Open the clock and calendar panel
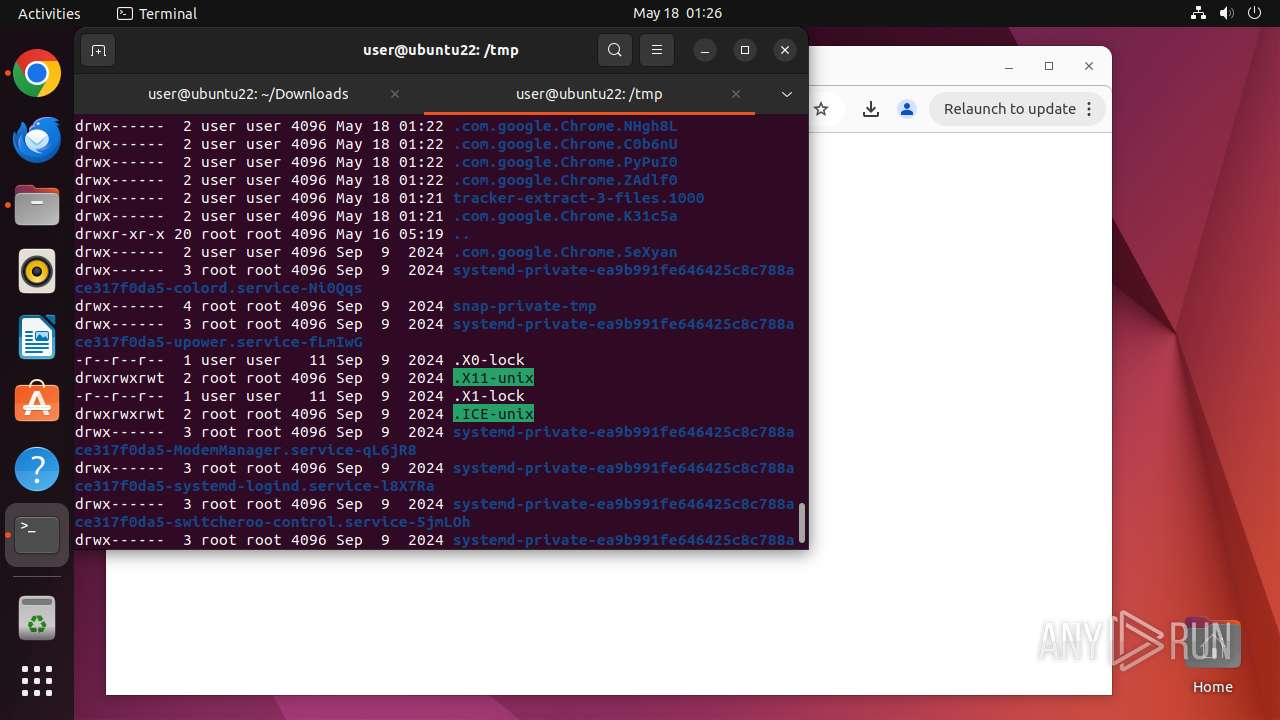 point(677,13)
